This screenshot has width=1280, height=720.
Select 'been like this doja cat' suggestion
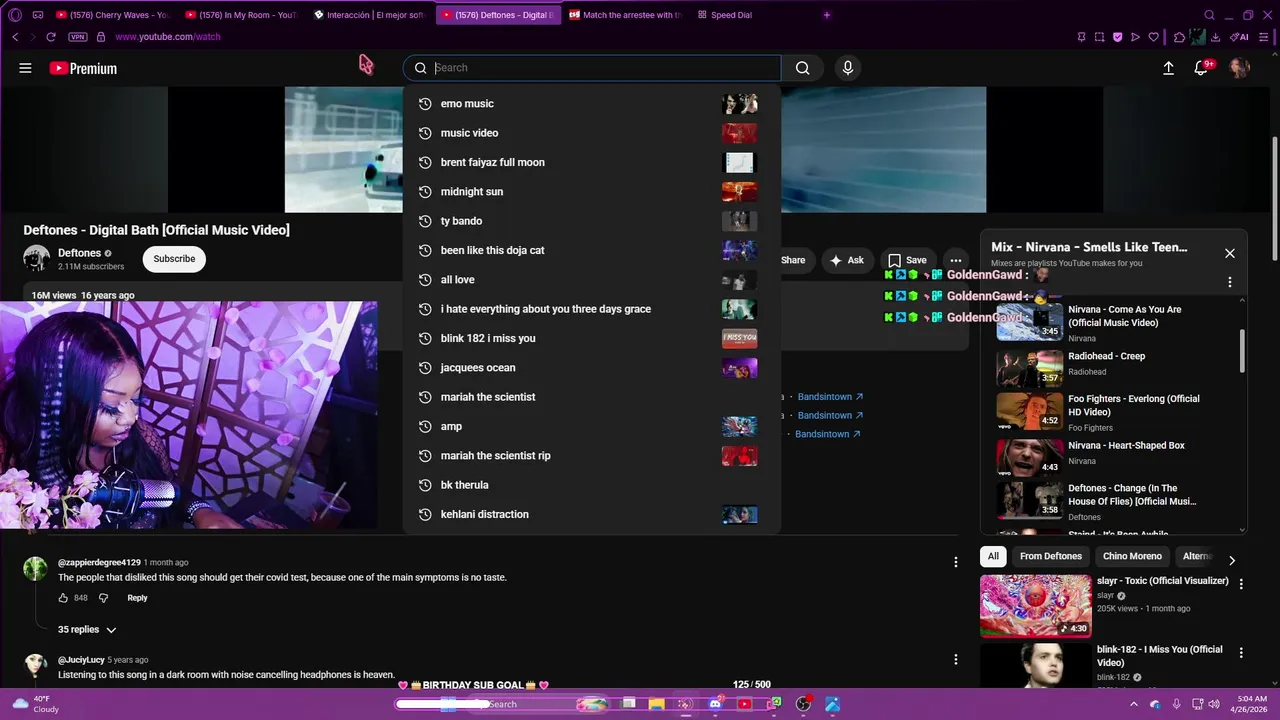(x=591, y=250)
